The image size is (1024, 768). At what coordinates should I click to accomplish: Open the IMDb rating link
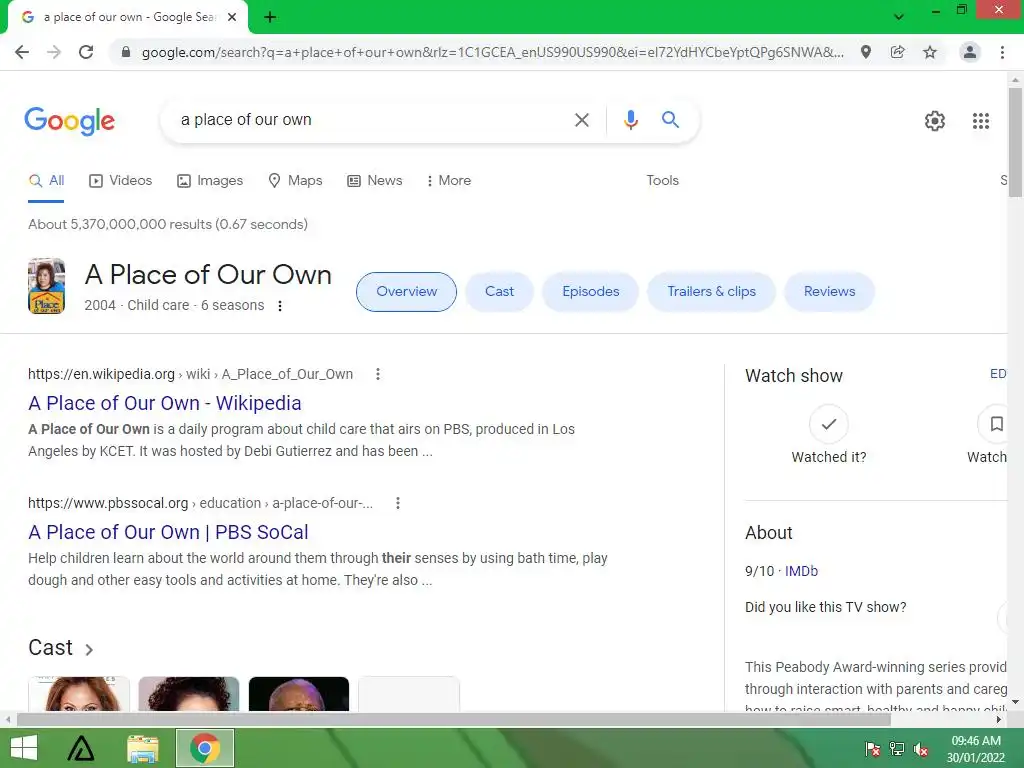(801, 571)
